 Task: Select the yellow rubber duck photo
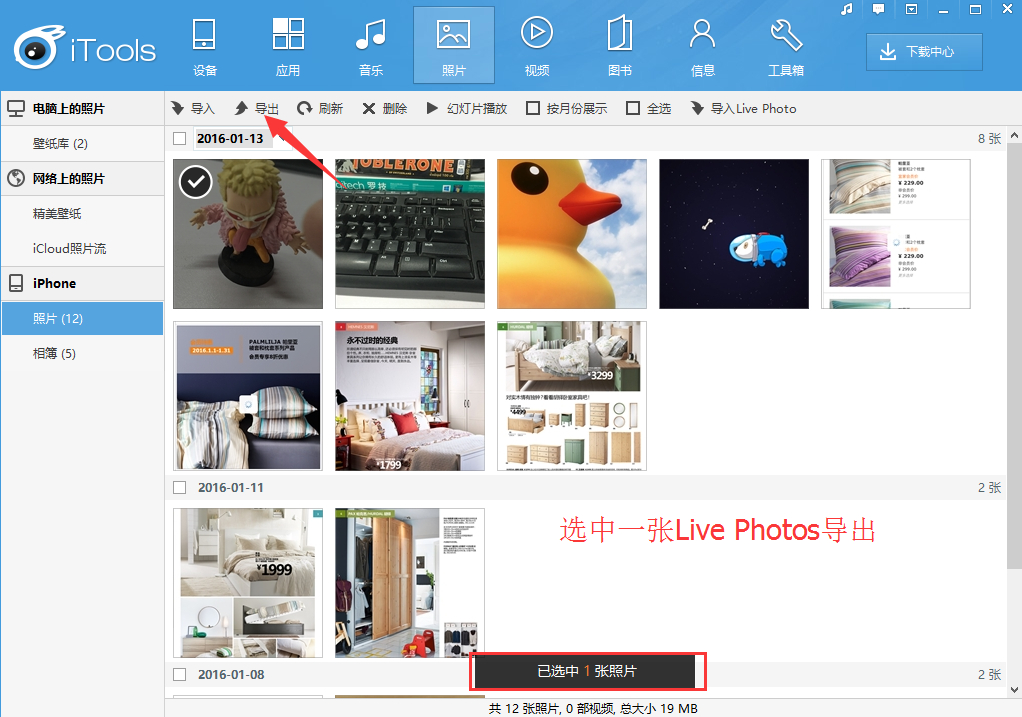click(572, 233)
